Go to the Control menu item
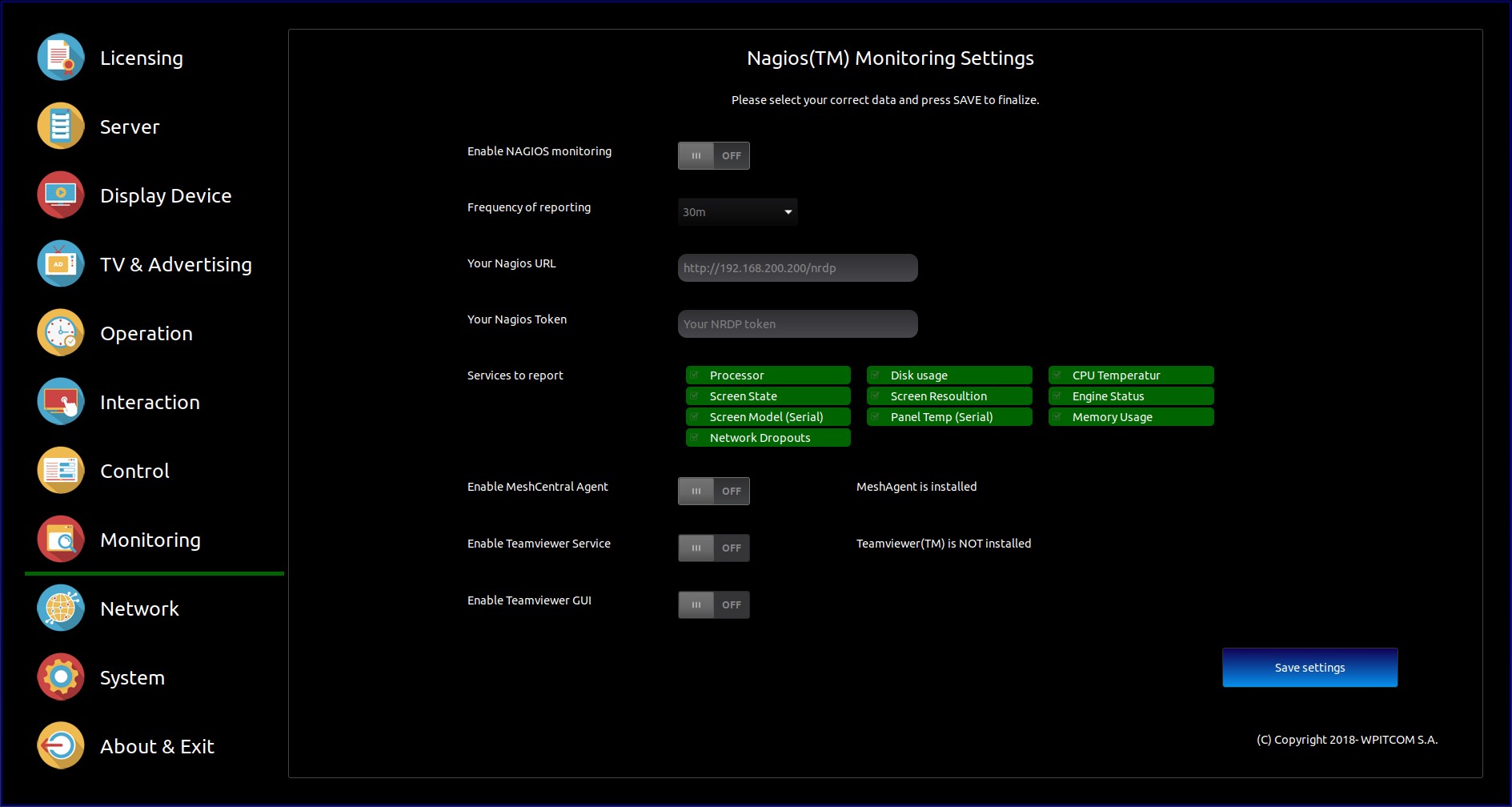Screen dimensions: 1512x807 pos(134,471)
